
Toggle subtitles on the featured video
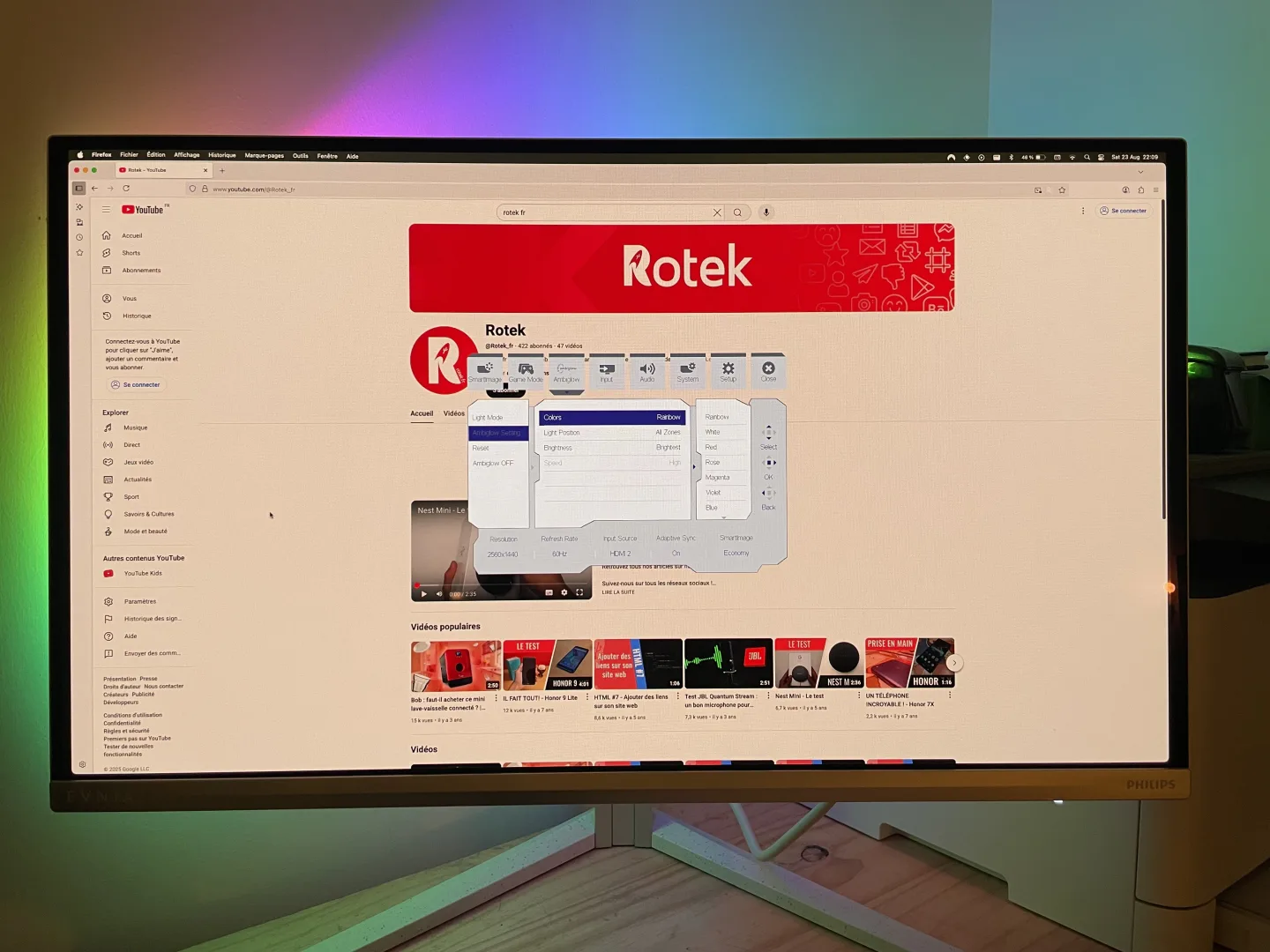(549, 592)
